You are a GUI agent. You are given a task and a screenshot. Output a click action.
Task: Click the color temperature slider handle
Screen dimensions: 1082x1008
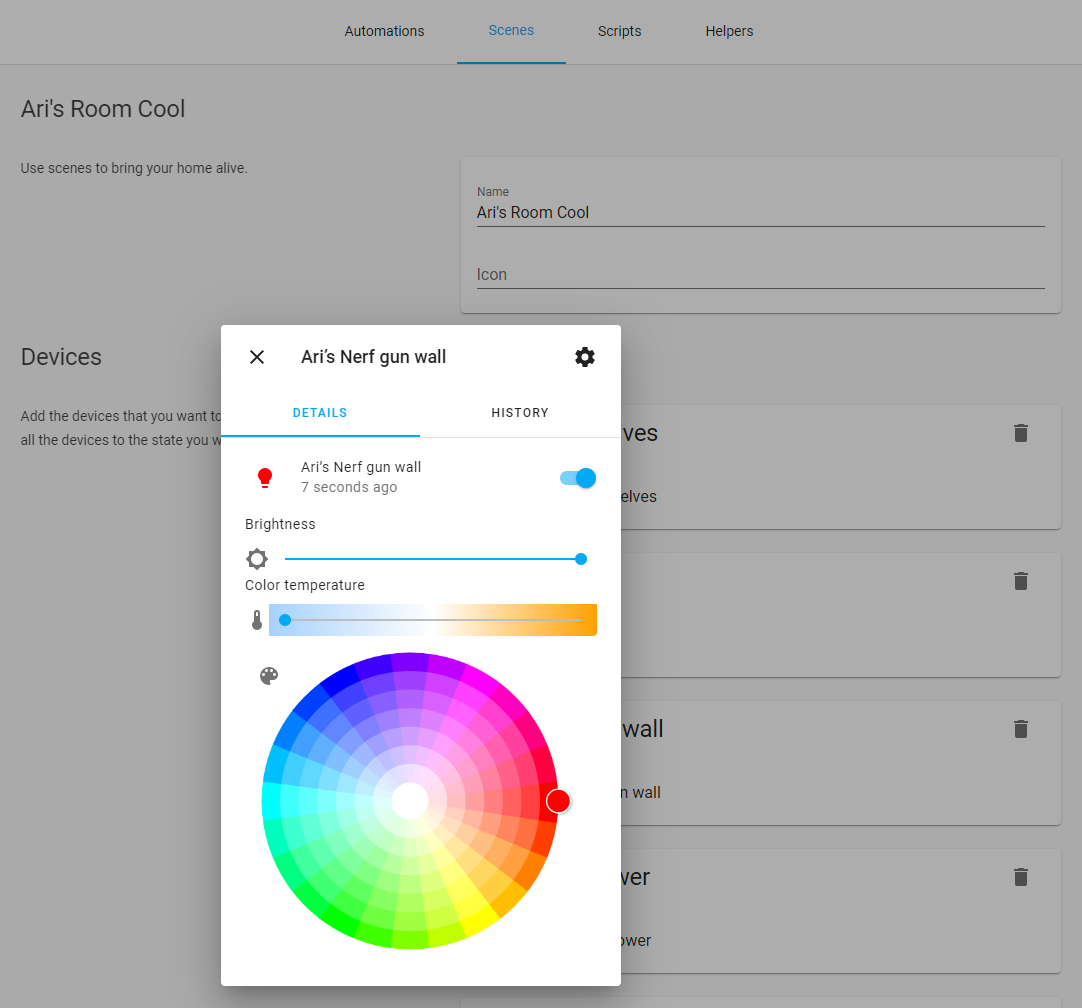[285, 620]
